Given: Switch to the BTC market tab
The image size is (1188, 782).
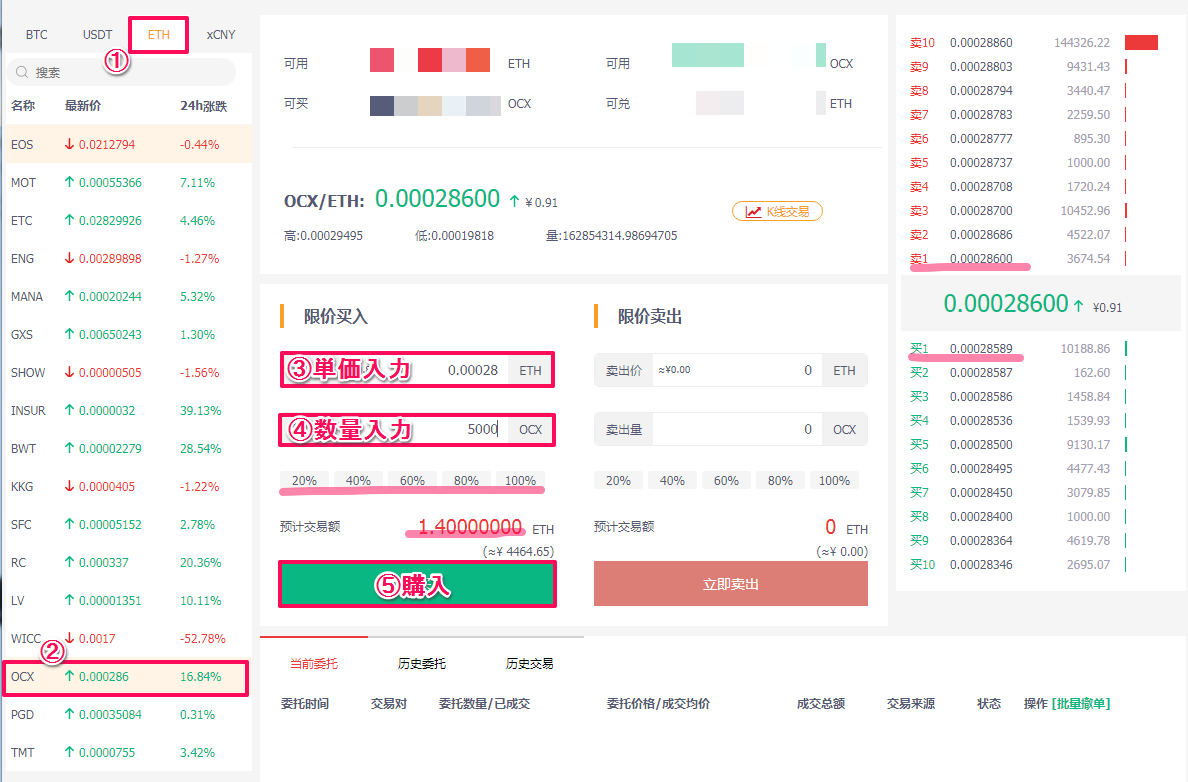Looking at the screenshot, I should coord(37,34).
